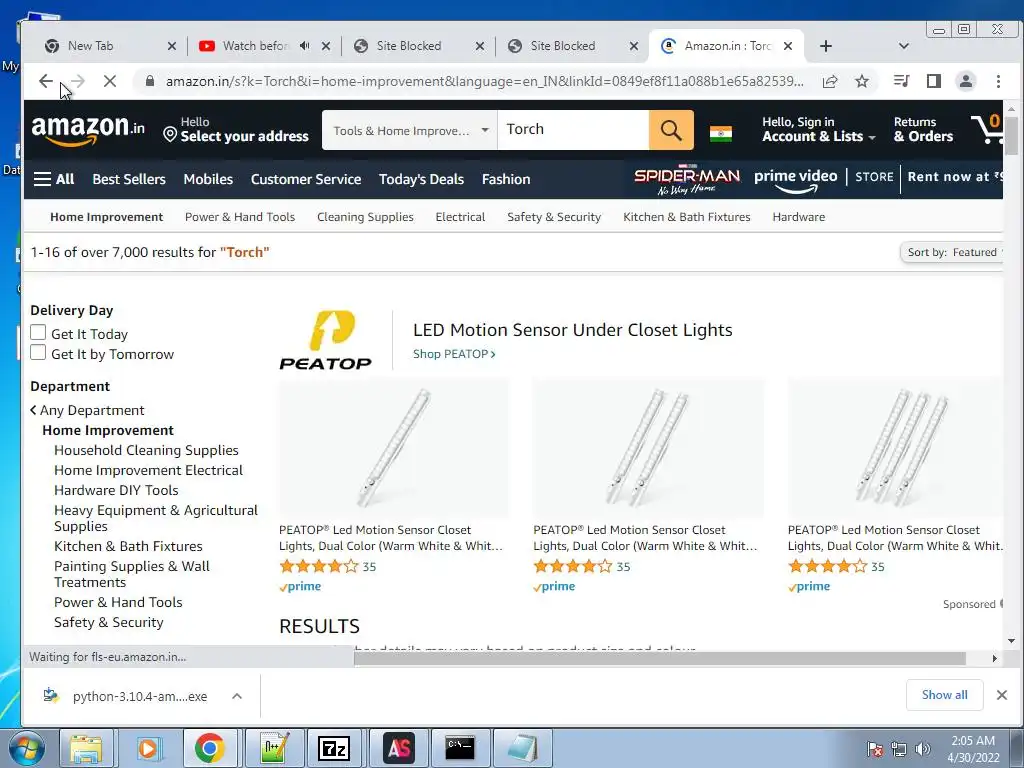The height and width of the screenshot is (768, 1024).
Task: Click the Shop PEATOP link
Action: pos(454,354)
